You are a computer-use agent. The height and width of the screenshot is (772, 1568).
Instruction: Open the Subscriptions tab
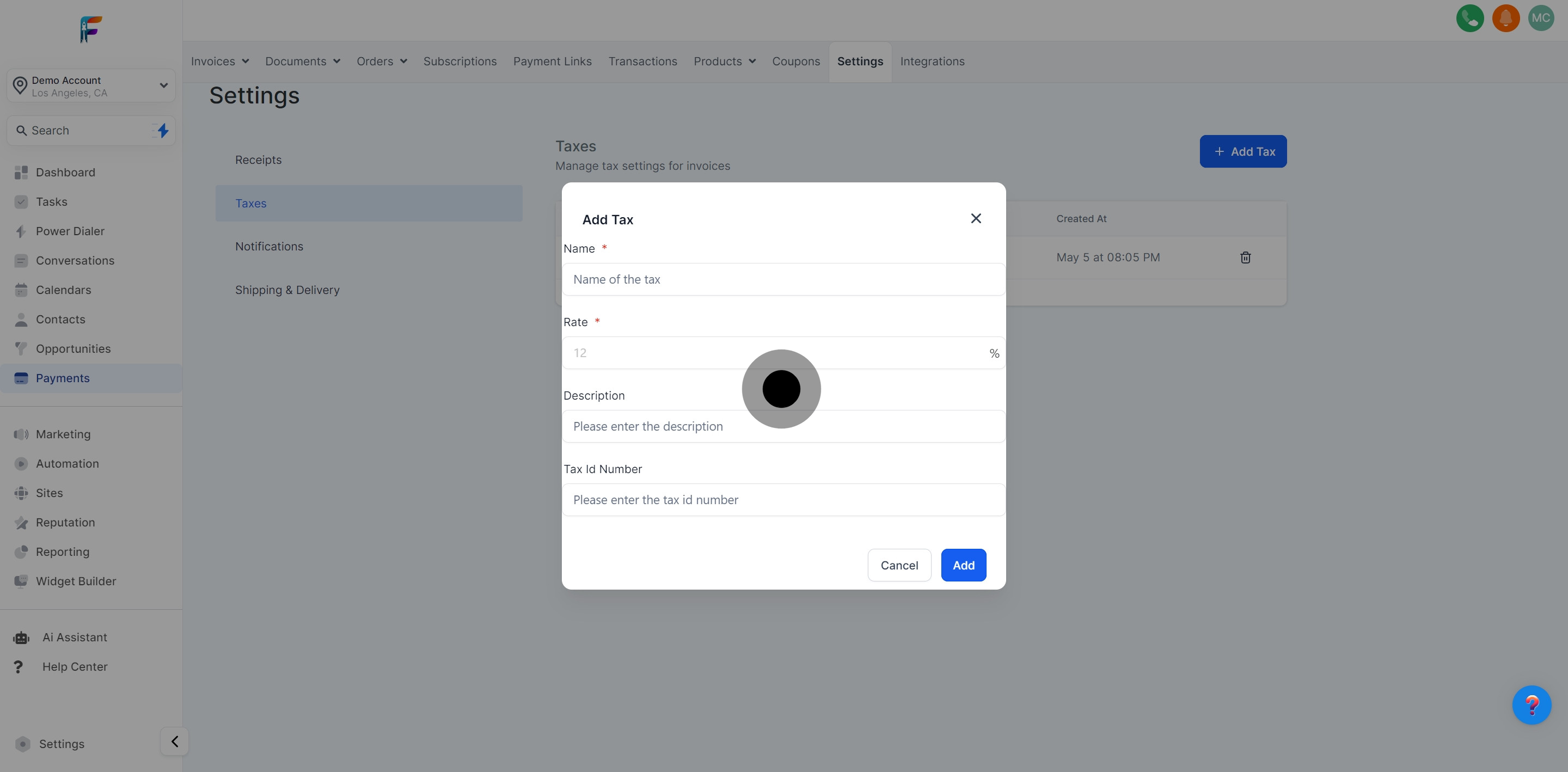(x=460, y=62)
